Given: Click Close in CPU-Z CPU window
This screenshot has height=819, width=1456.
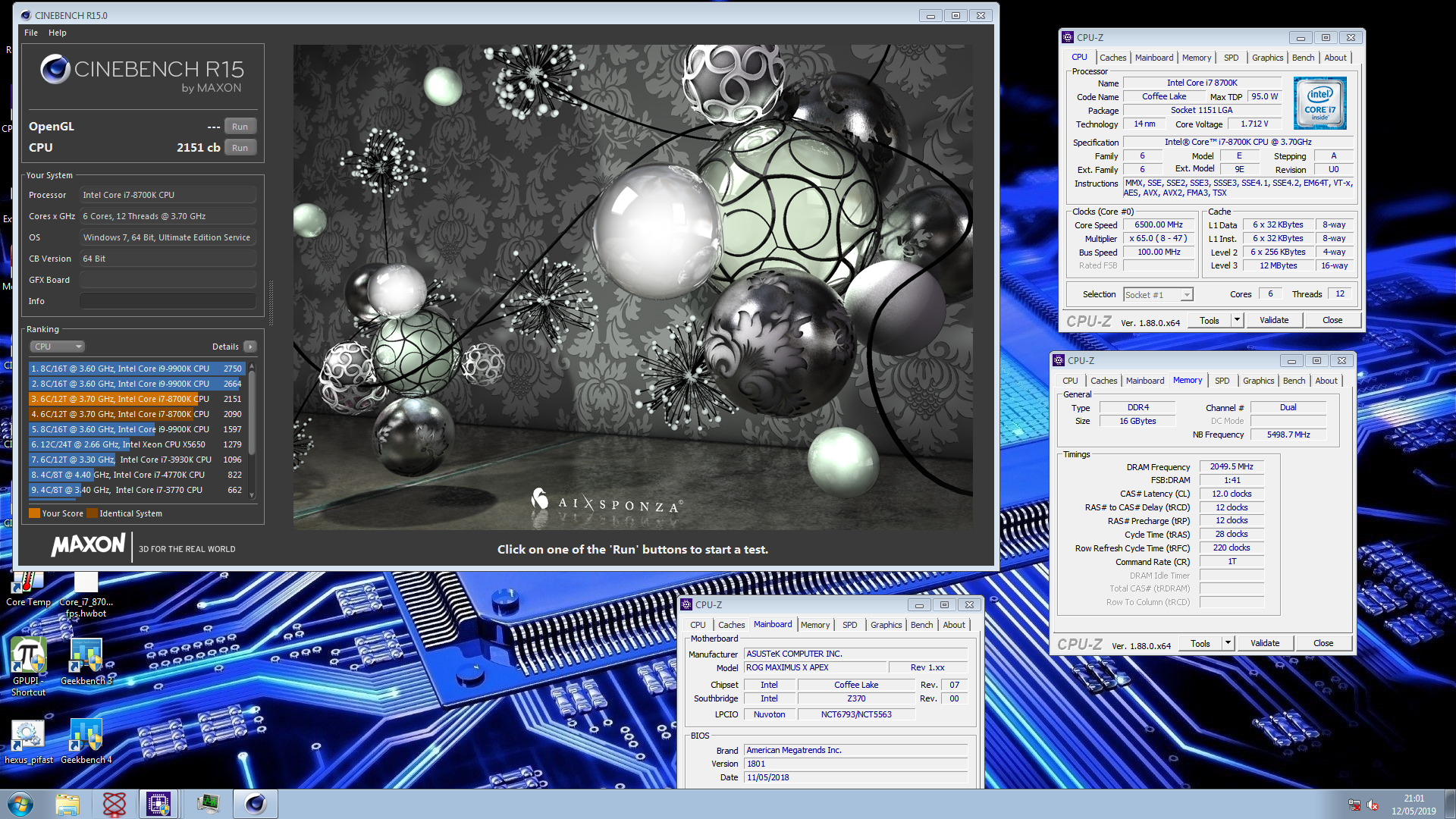Looking at the screenshot, I should pos(1332,320).
